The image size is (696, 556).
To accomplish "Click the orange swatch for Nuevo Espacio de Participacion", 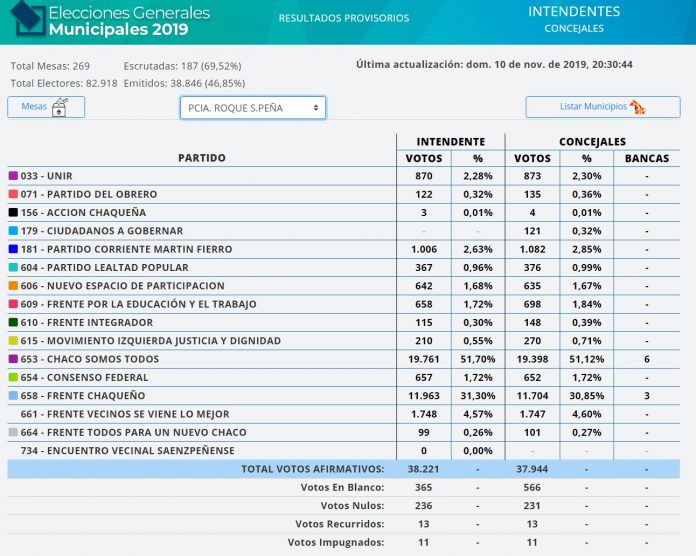I will (13, 286).
